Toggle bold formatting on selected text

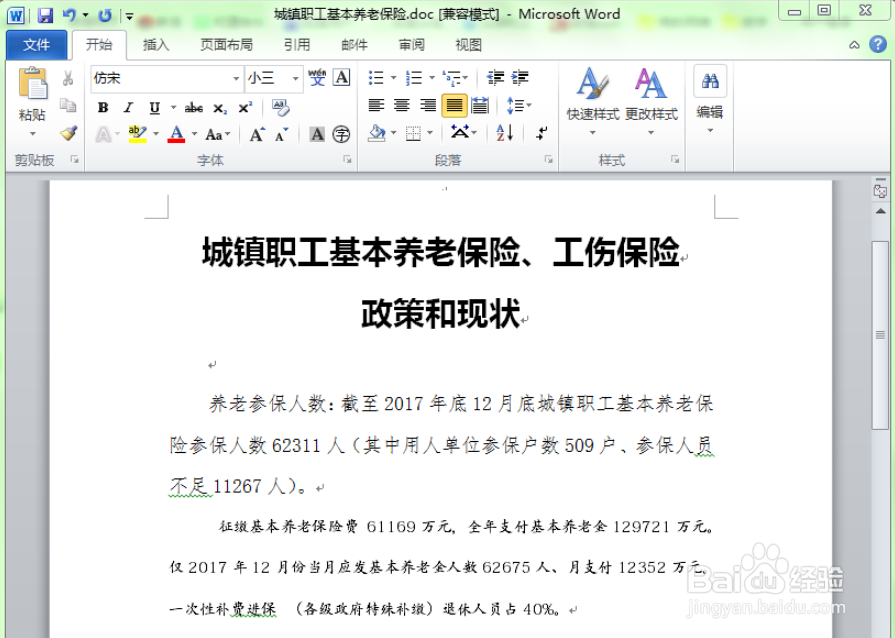pyautogui.click(x=105, y=107)
